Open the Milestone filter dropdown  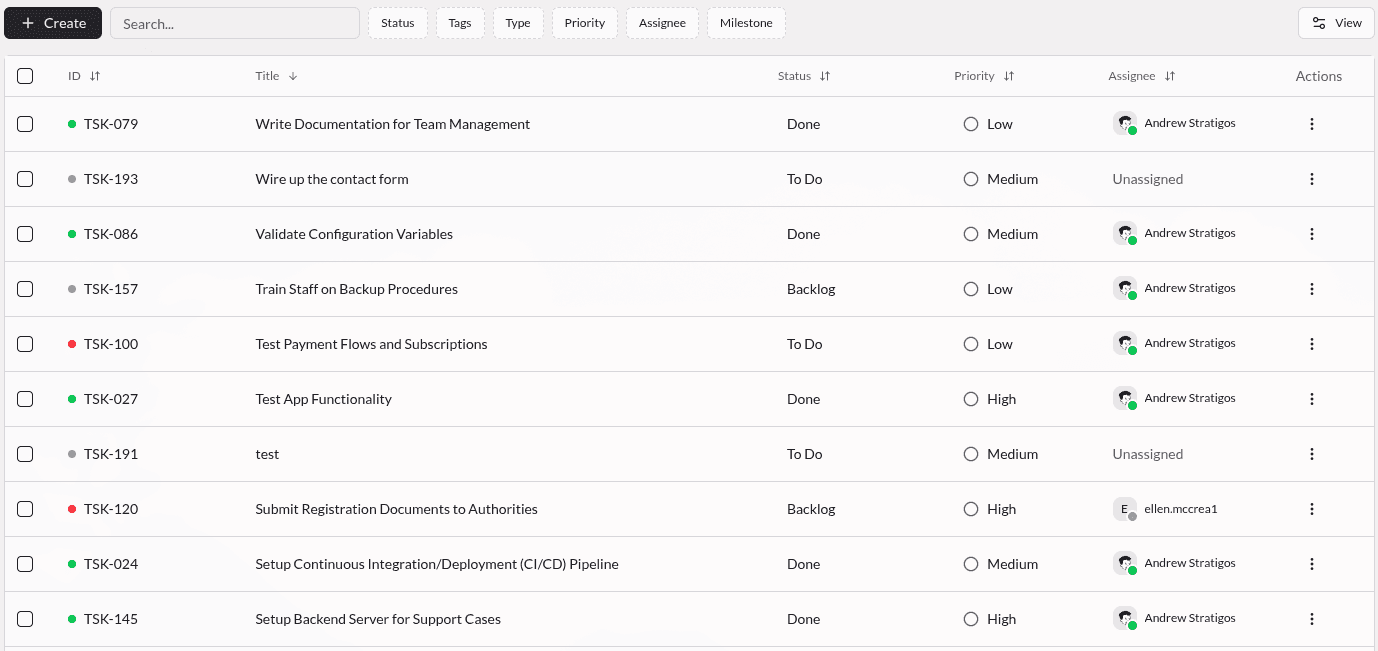(x=746, y=22)
